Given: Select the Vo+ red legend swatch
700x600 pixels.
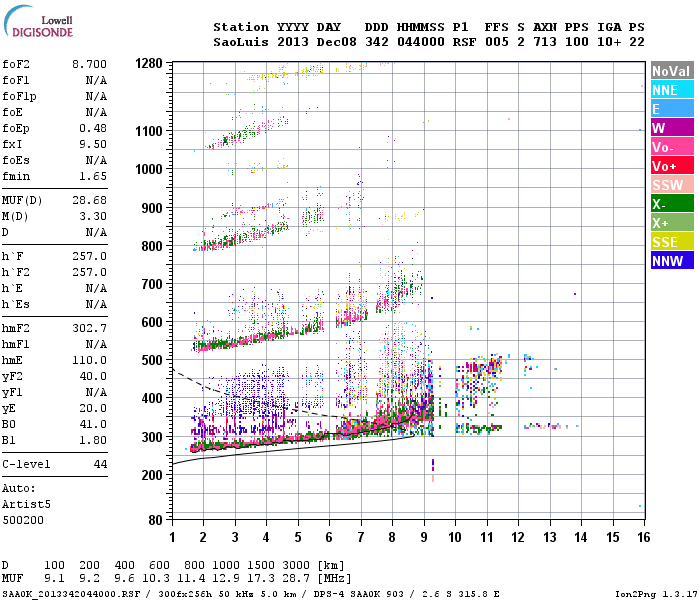Looking at the screenshot, I should click(x=672, y=166).
